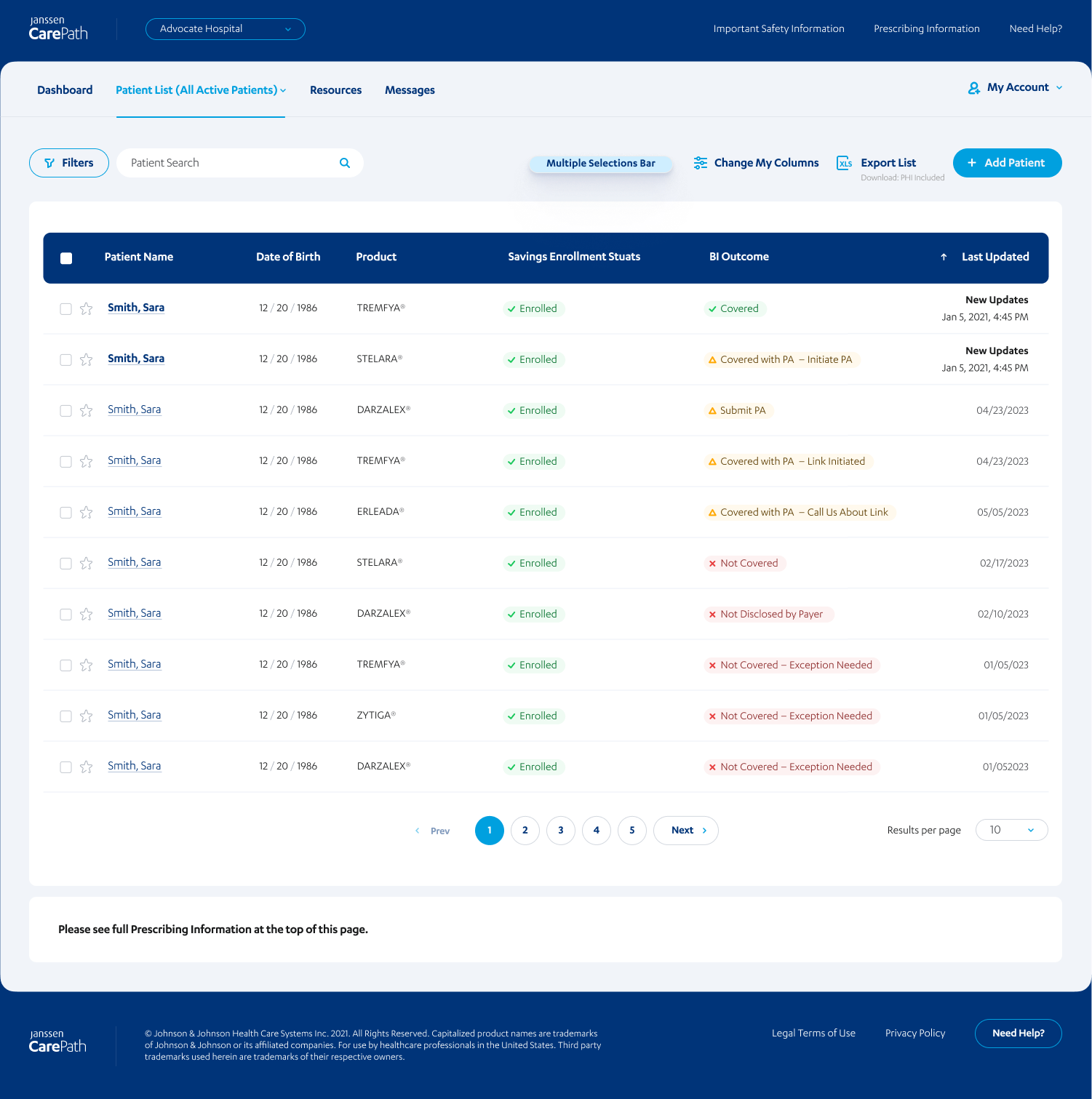Select page 1 in pagination
Image resolution: width=1092 pixels, height=1099 pixels.
coord(490,831)
